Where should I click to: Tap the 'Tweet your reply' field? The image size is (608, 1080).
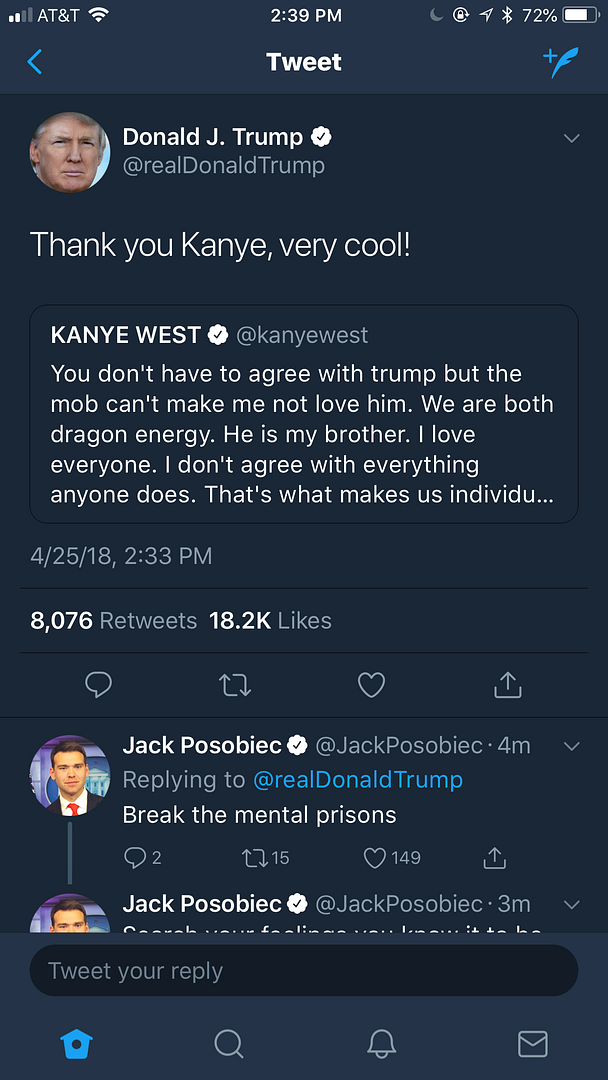(304, 971)
